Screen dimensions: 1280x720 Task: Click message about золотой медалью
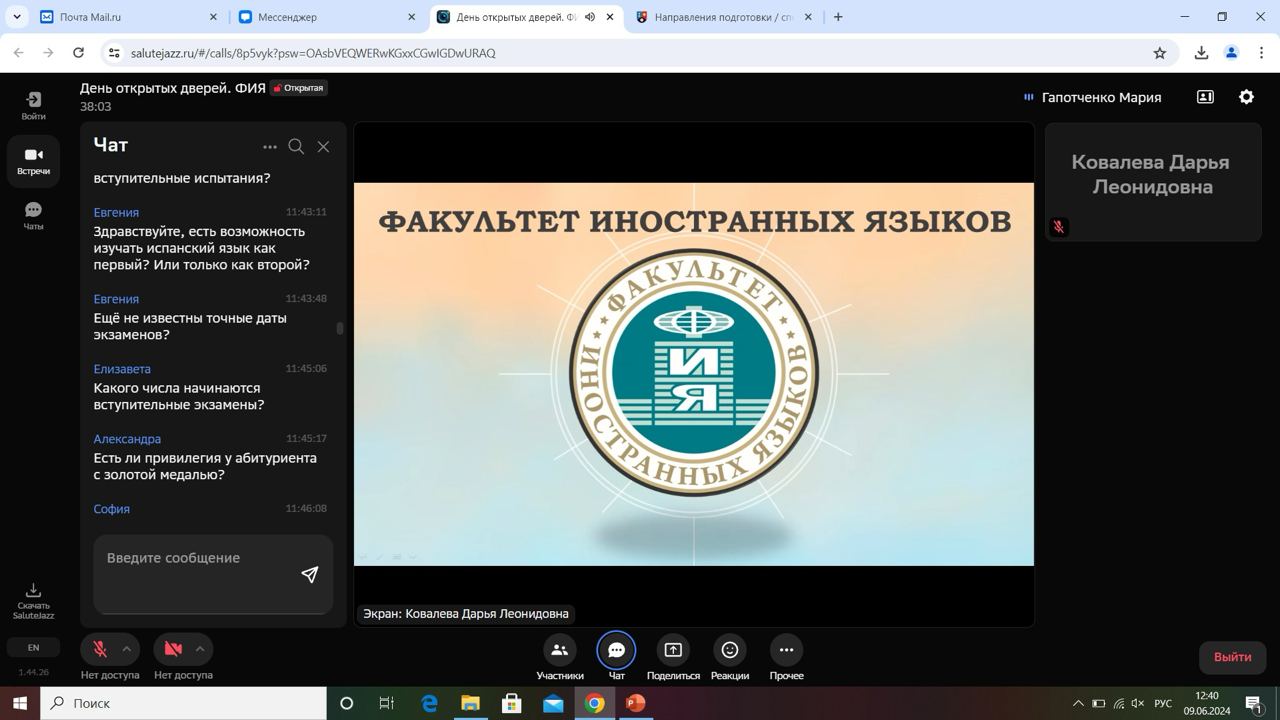click(x=205, y=466)
